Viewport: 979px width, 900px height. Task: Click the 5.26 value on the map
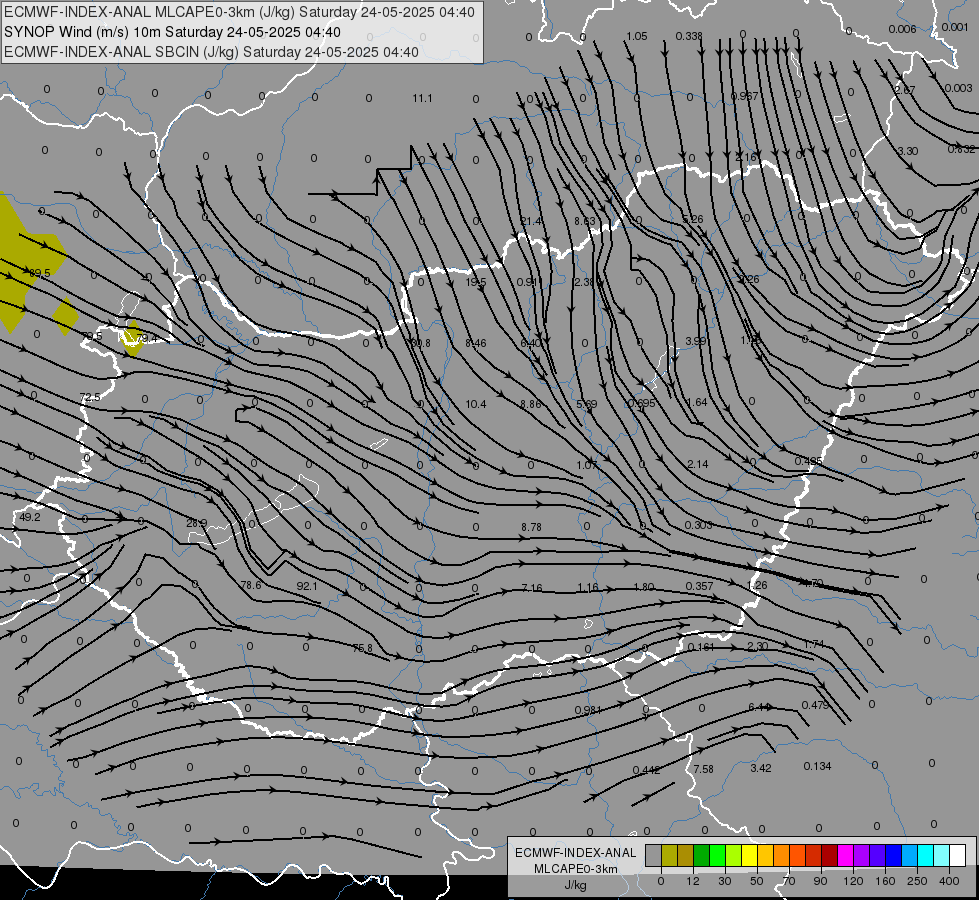click(692, 219)
